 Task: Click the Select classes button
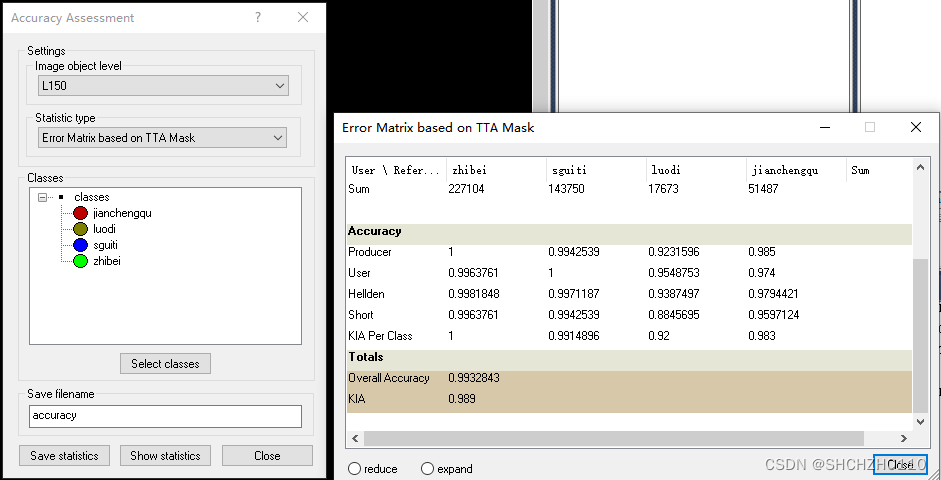pos(165,364)
